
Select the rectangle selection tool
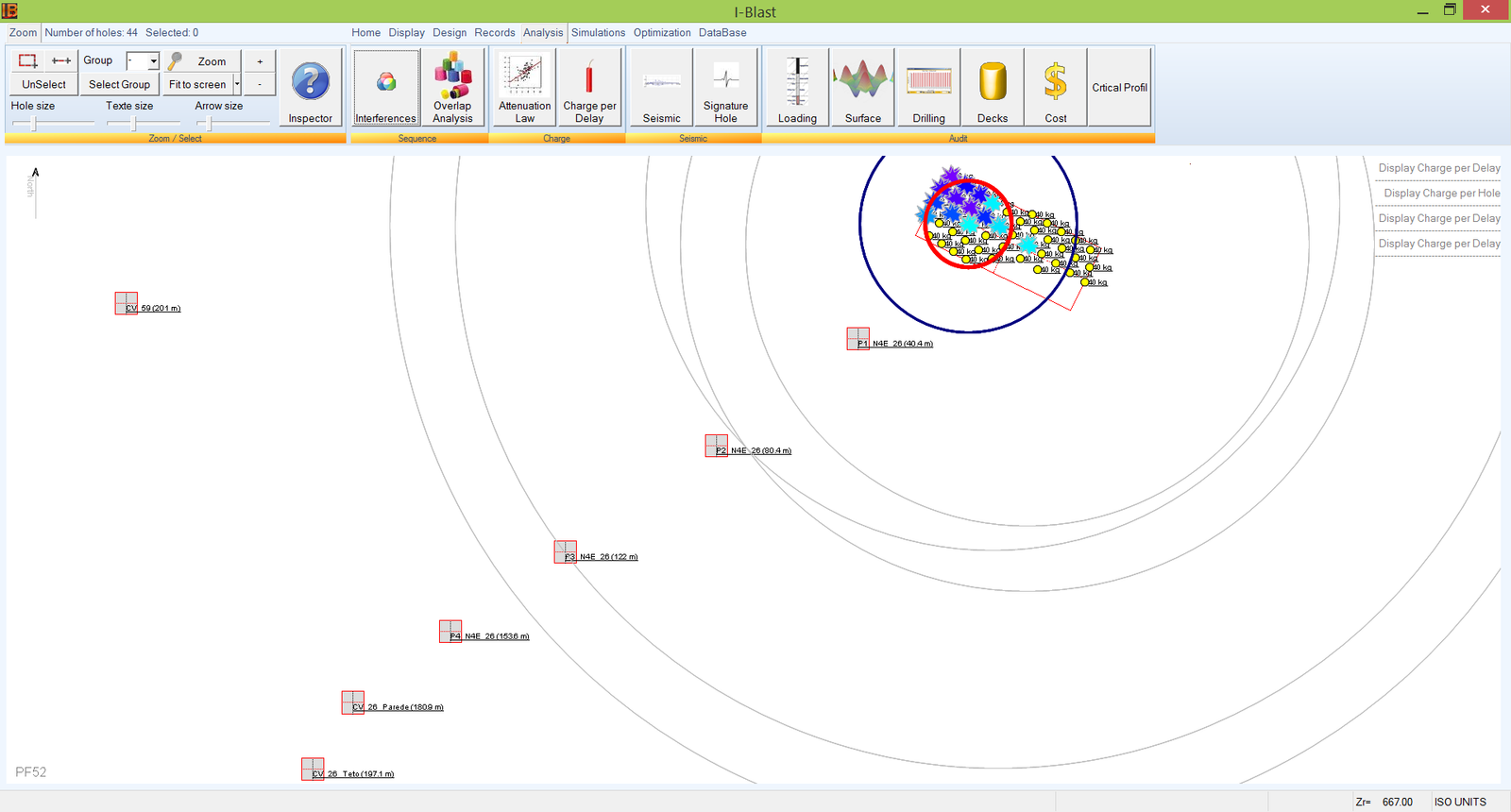coord(28,60)
